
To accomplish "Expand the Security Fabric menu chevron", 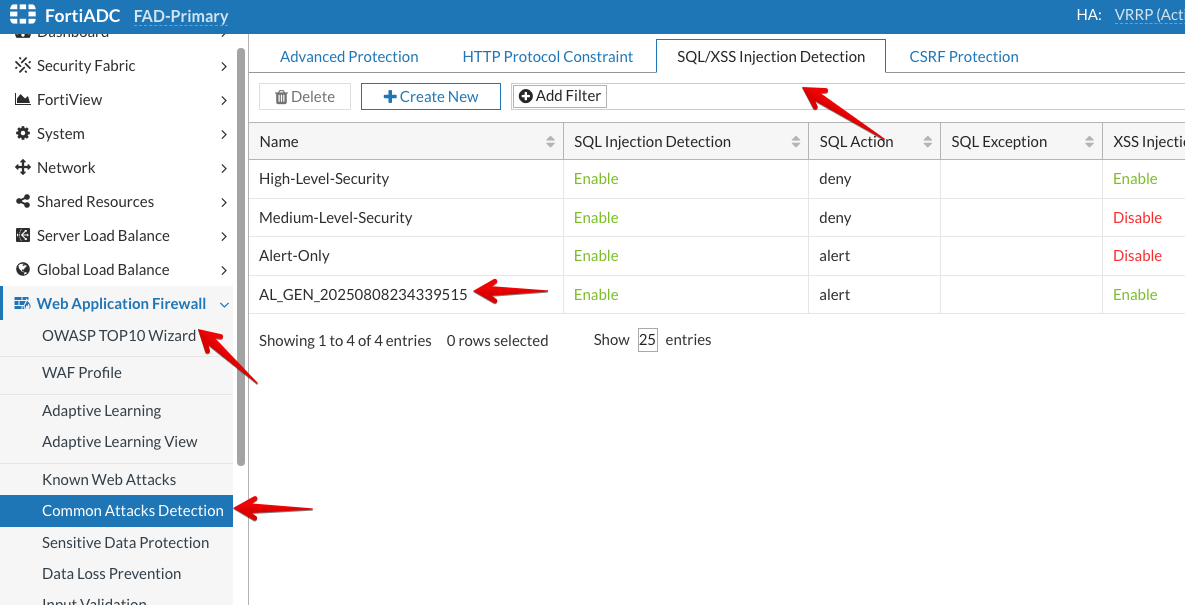I will click(223, 66).
